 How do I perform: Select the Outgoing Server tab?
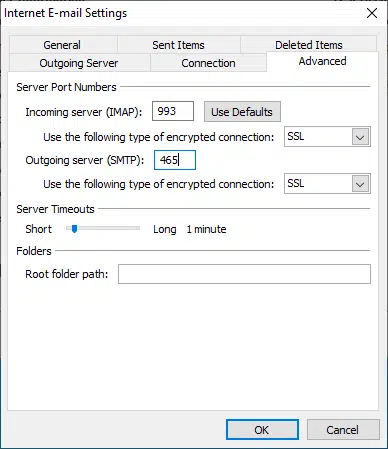coord(79,63)
